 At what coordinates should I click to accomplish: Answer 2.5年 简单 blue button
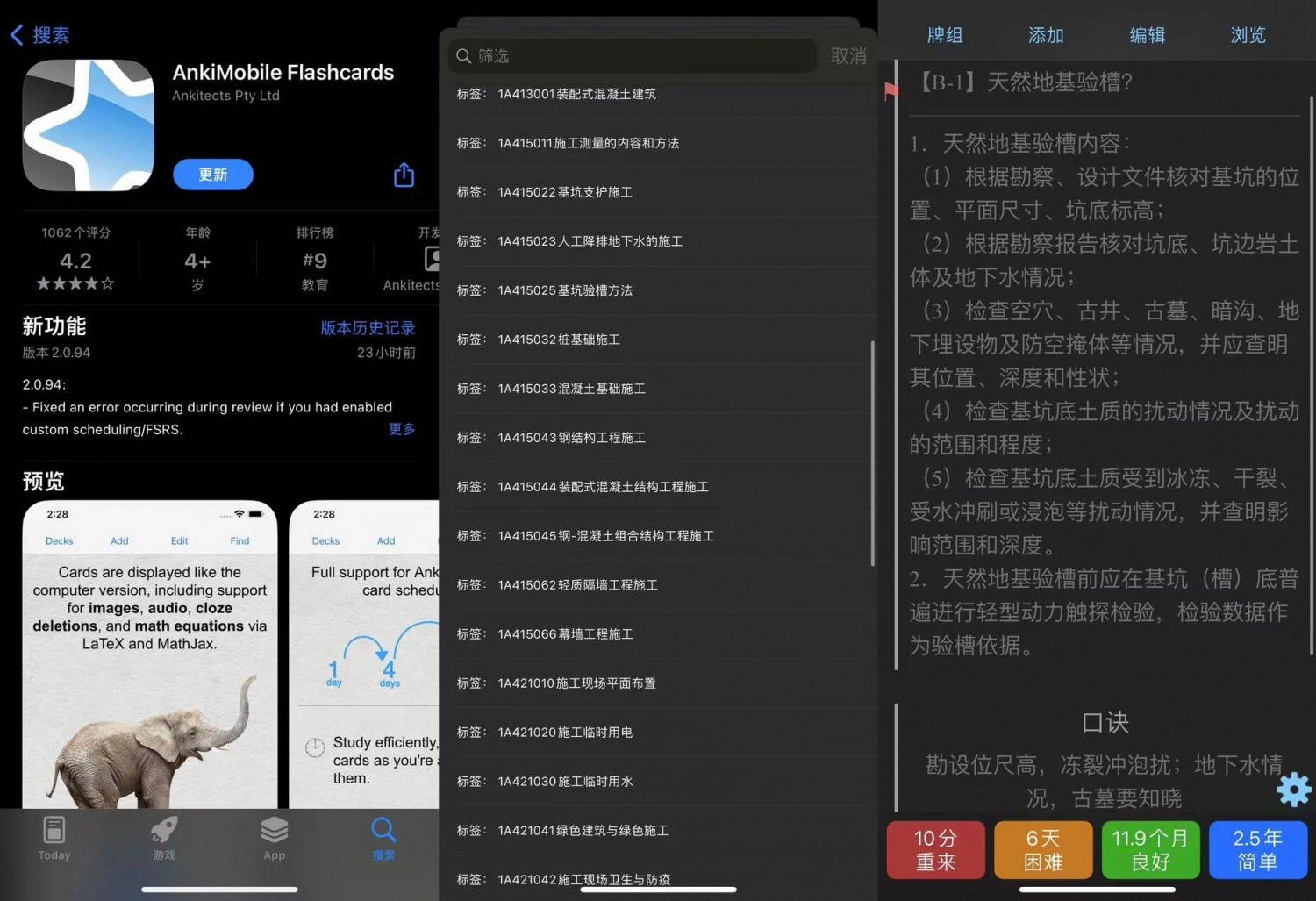tap(1258, 850)
